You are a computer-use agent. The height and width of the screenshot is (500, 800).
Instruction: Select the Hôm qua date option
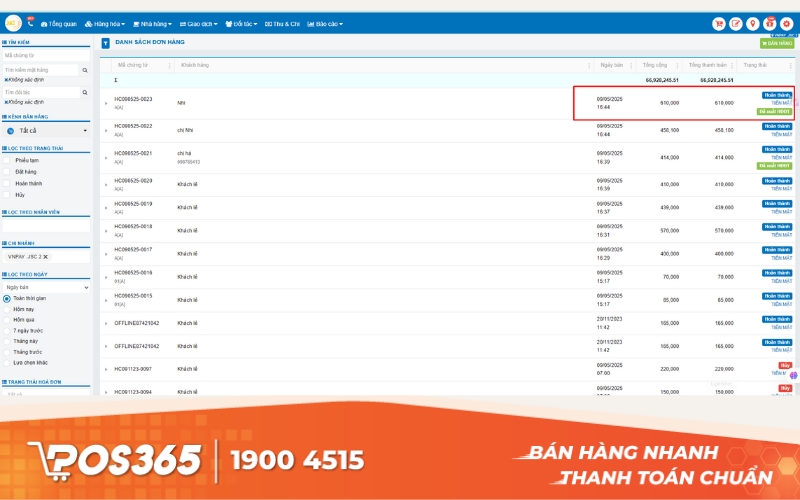click(7, 320)
